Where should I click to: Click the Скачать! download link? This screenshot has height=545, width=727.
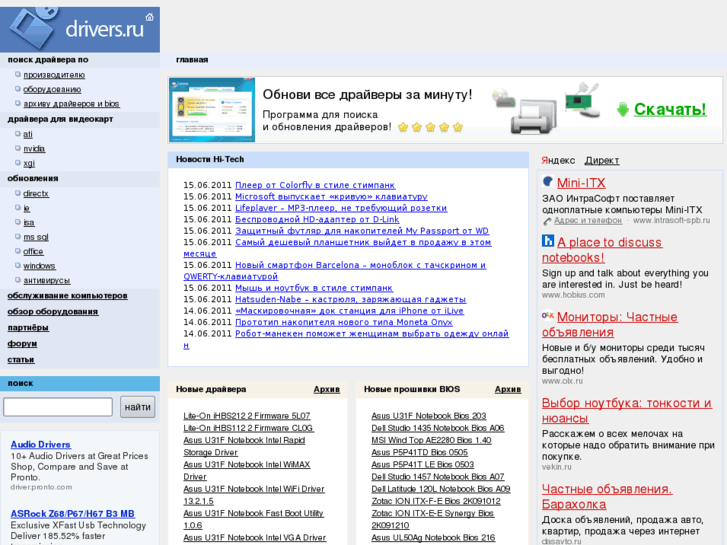670,109
